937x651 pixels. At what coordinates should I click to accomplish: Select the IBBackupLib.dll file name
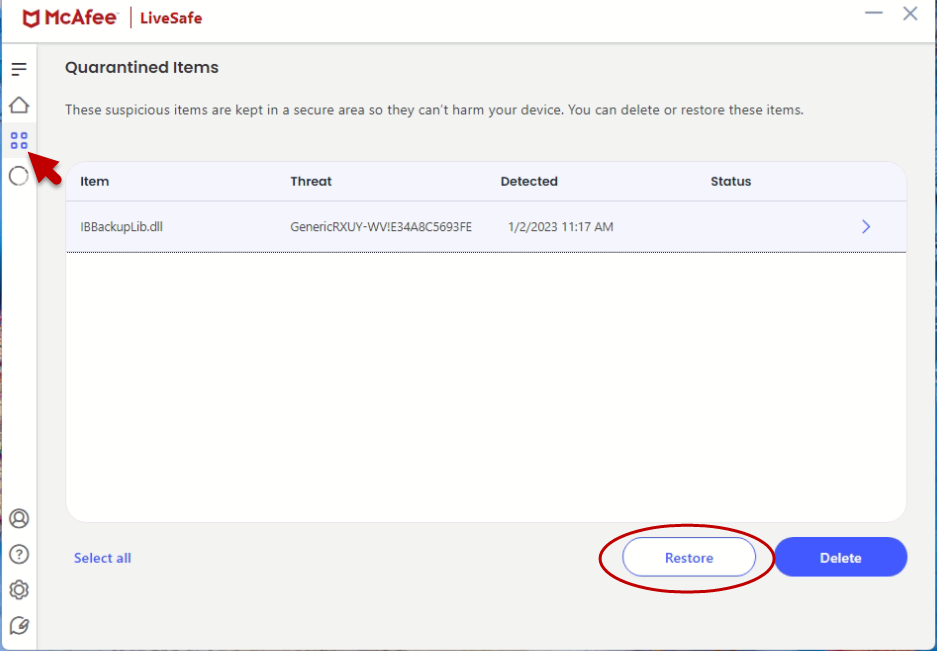[x=121, y=227]
